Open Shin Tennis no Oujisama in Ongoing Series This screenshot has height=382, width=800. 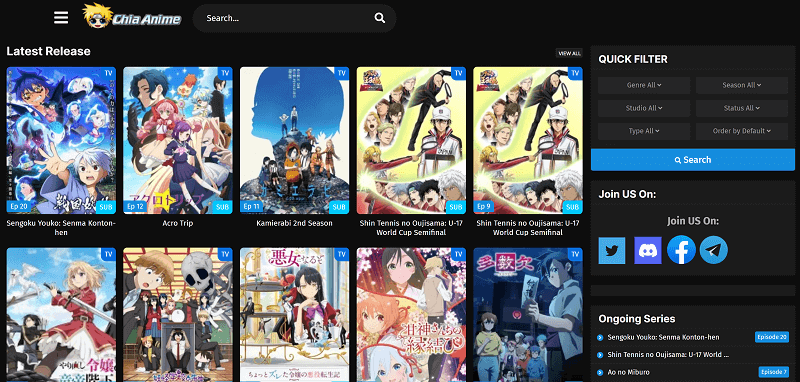coord(668,354)
